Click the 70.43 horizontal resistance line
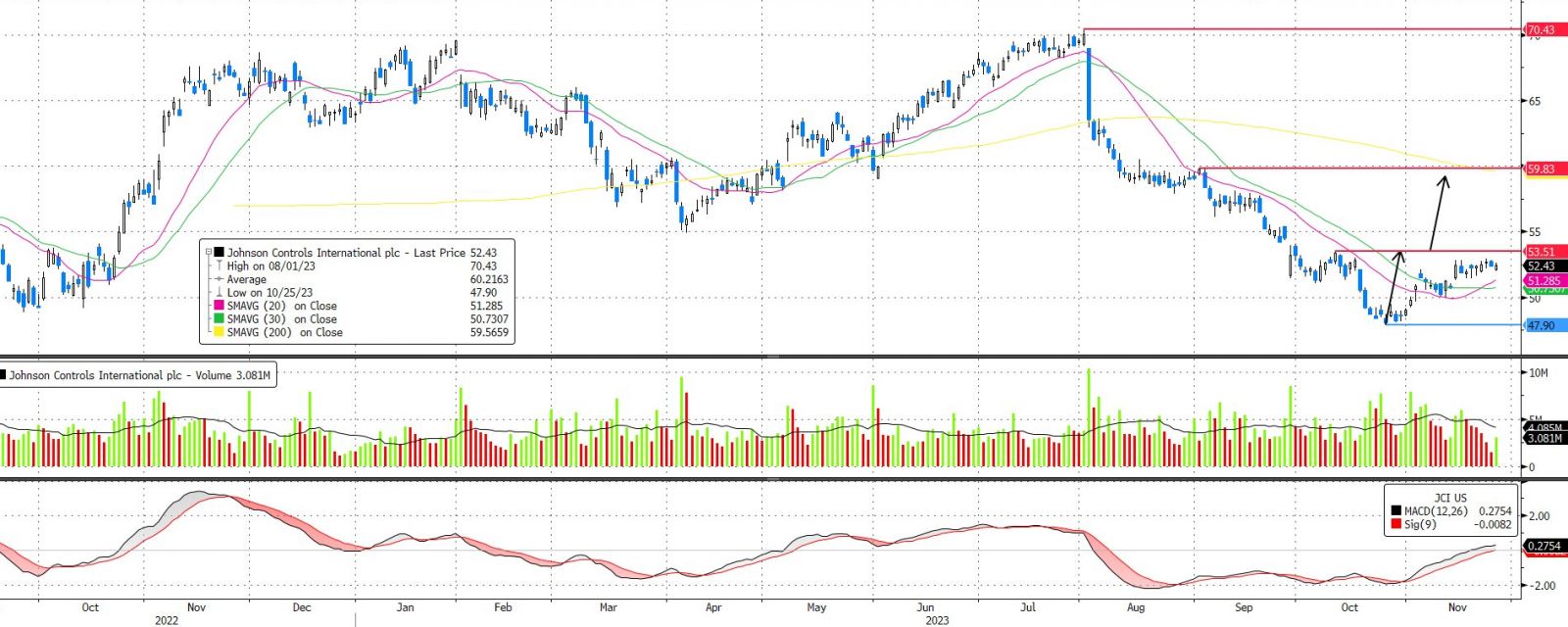 pyautogui.click(x=1301, y=29)
